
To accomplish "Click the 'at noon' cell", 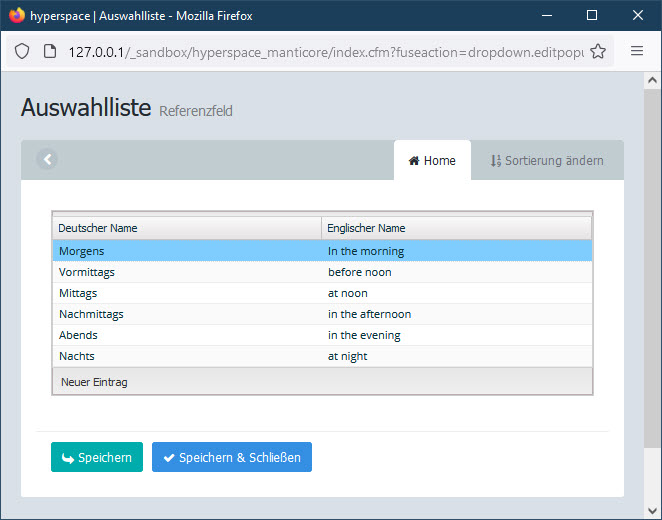I will point(348,293).
